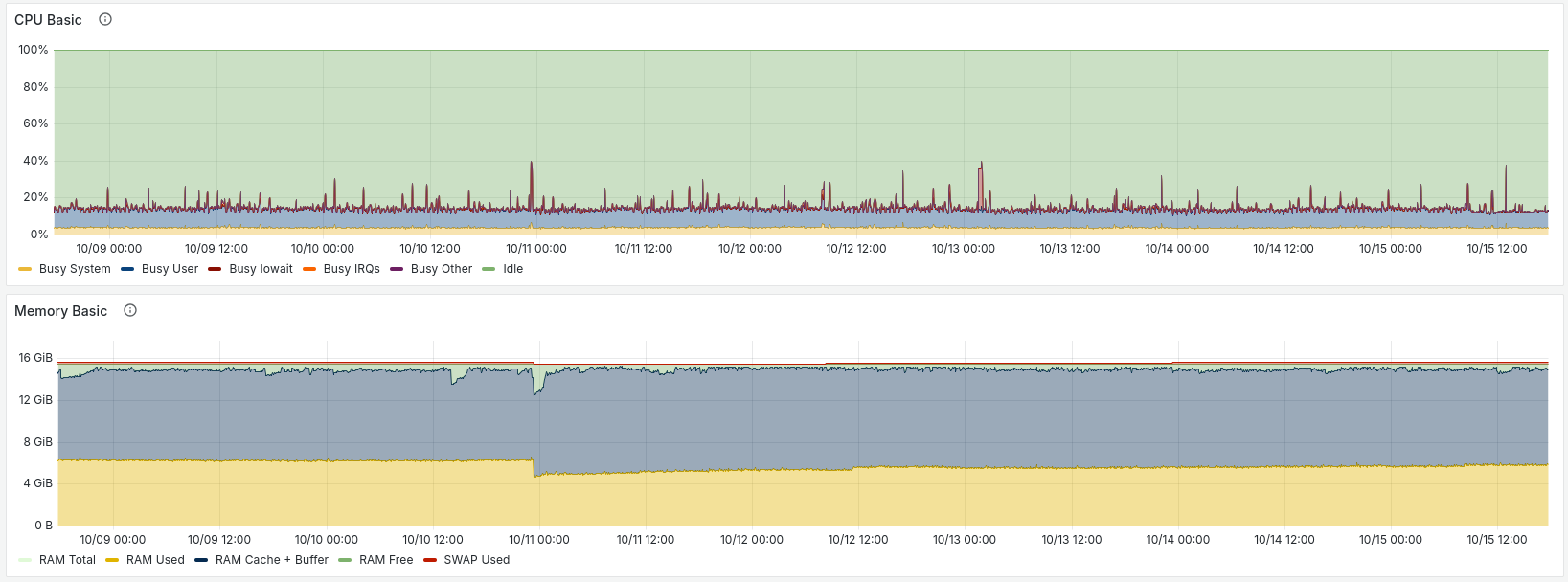Viewport: 1568px width, 582px height.
Task: Click the Busy Other purple color swatch
Action: pos(397,269)
